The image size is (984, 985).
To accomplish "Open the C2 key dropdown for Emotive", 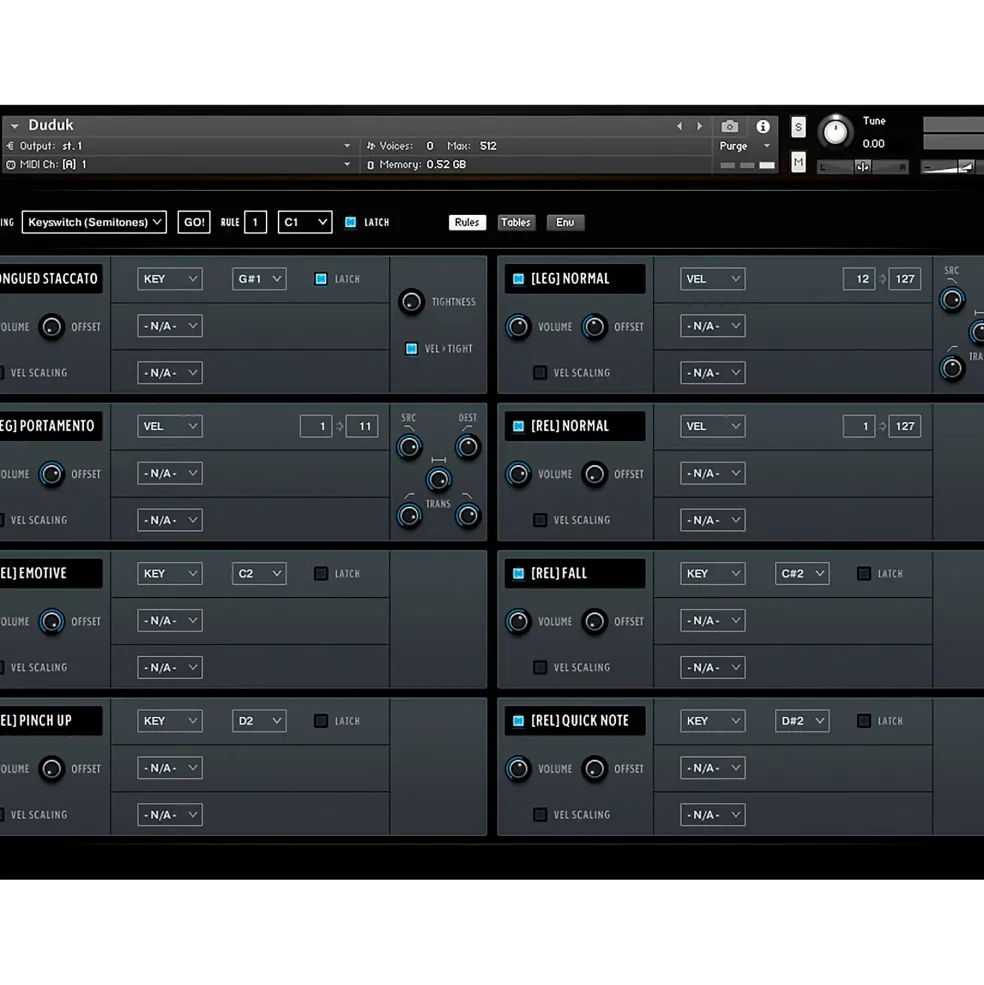I will click(259, 574).
